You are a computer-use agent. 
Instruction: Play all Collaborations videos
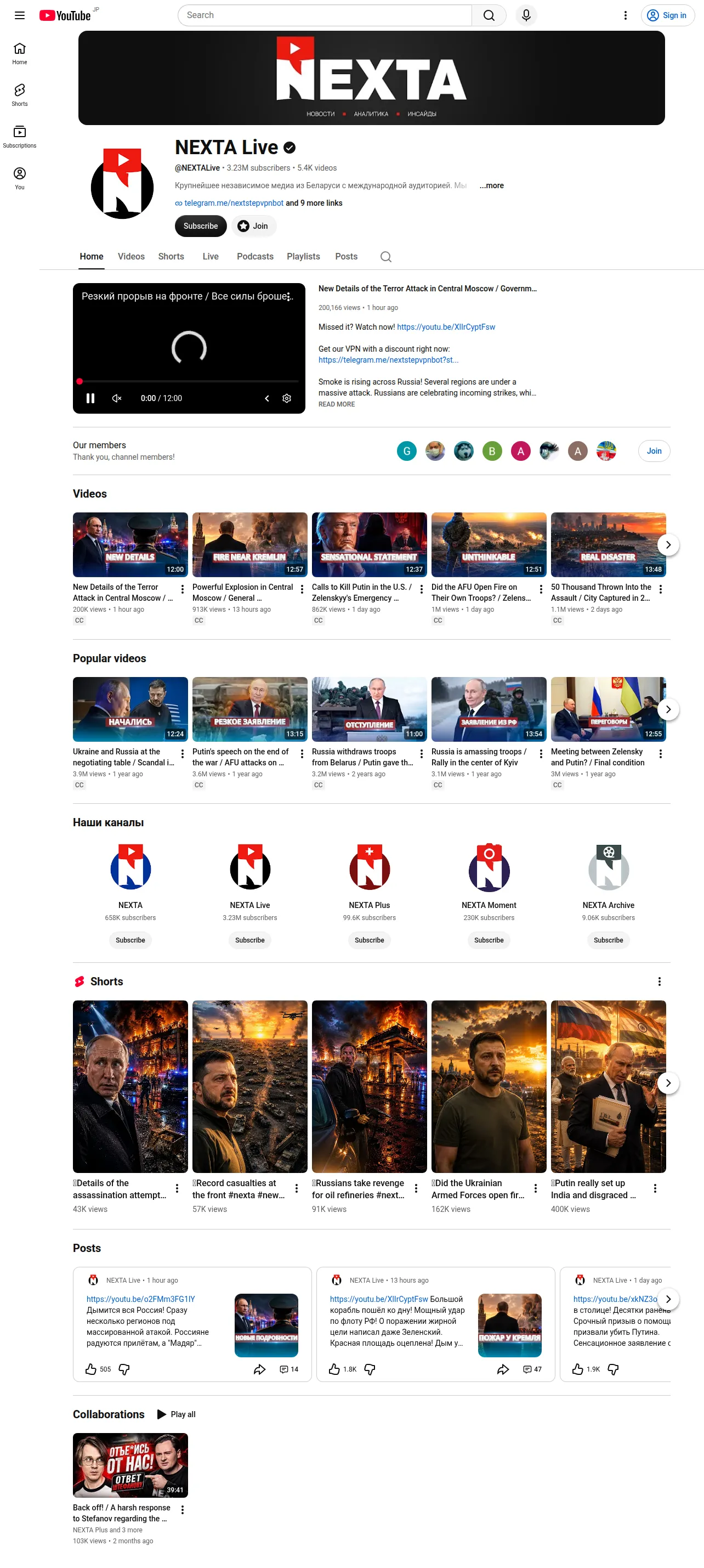[x=177, y=1414]
